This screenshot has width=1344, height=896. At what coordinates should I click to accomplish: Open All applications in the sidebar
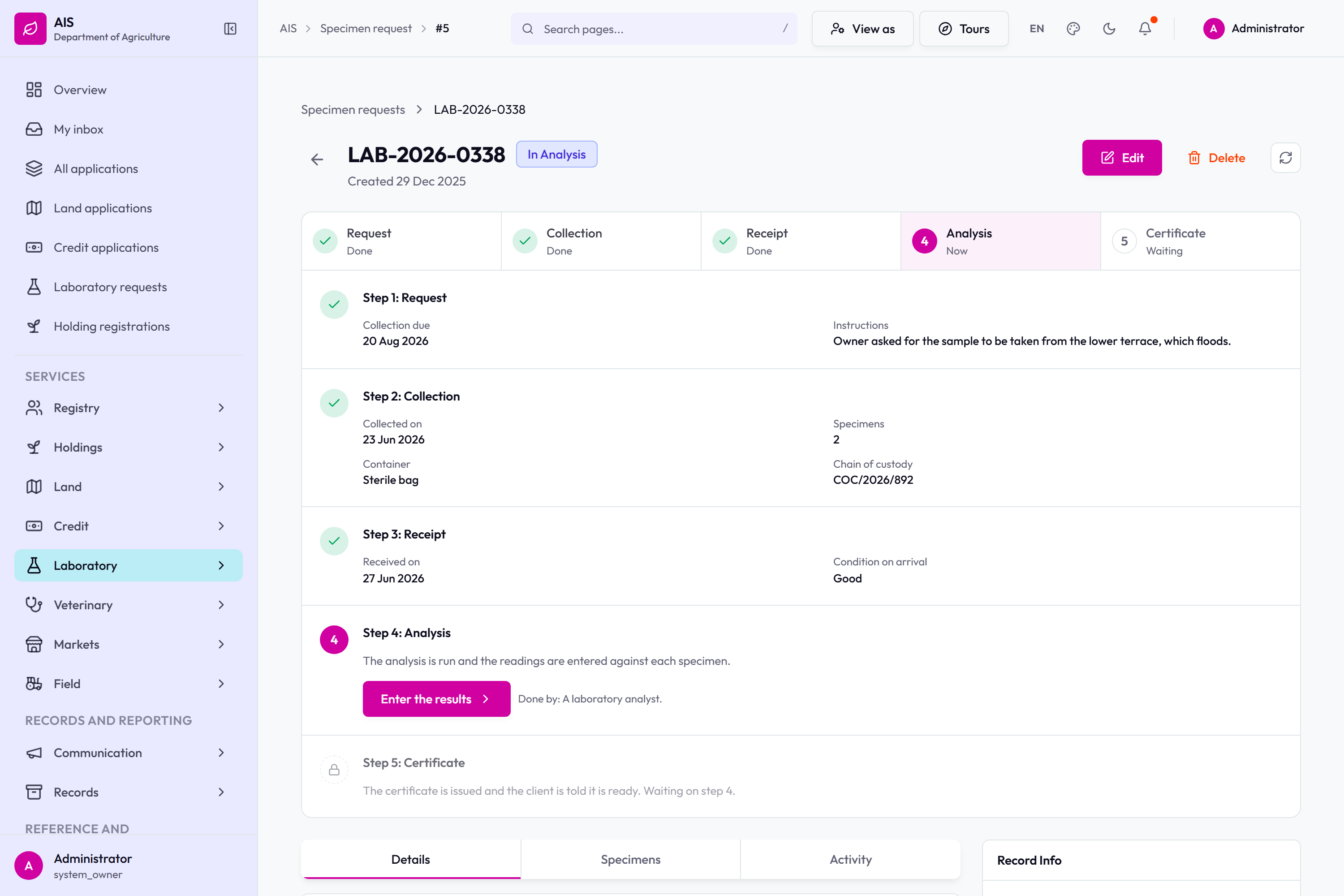pos(129,168)
